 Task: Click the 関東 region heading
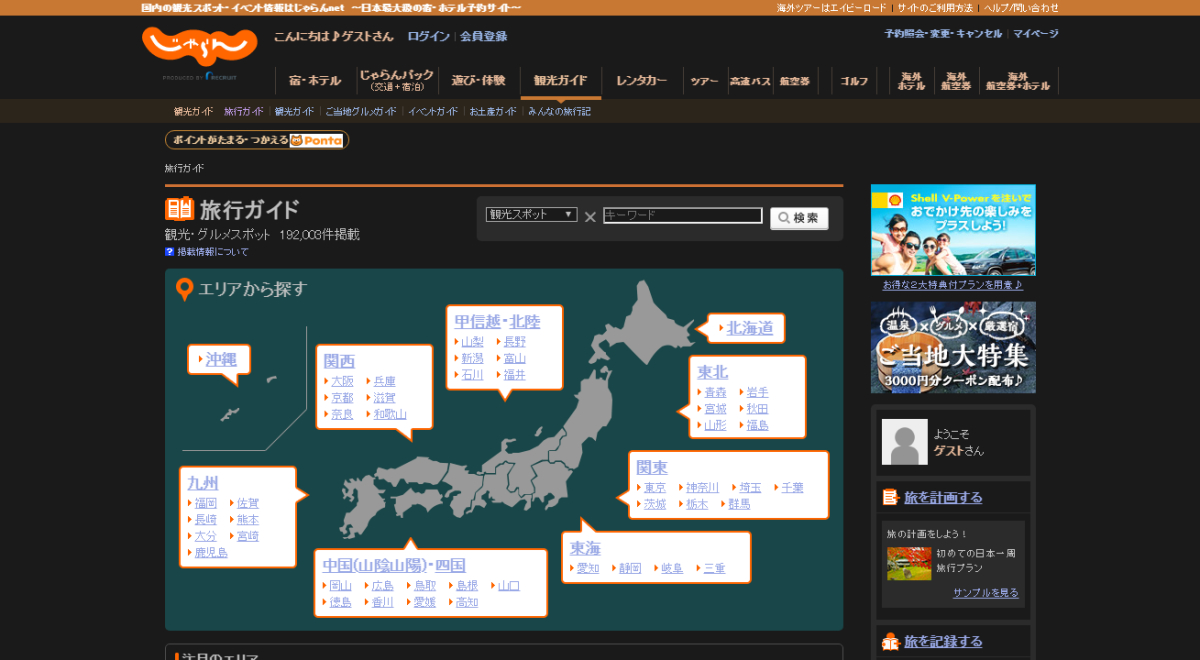pos(652,467)
